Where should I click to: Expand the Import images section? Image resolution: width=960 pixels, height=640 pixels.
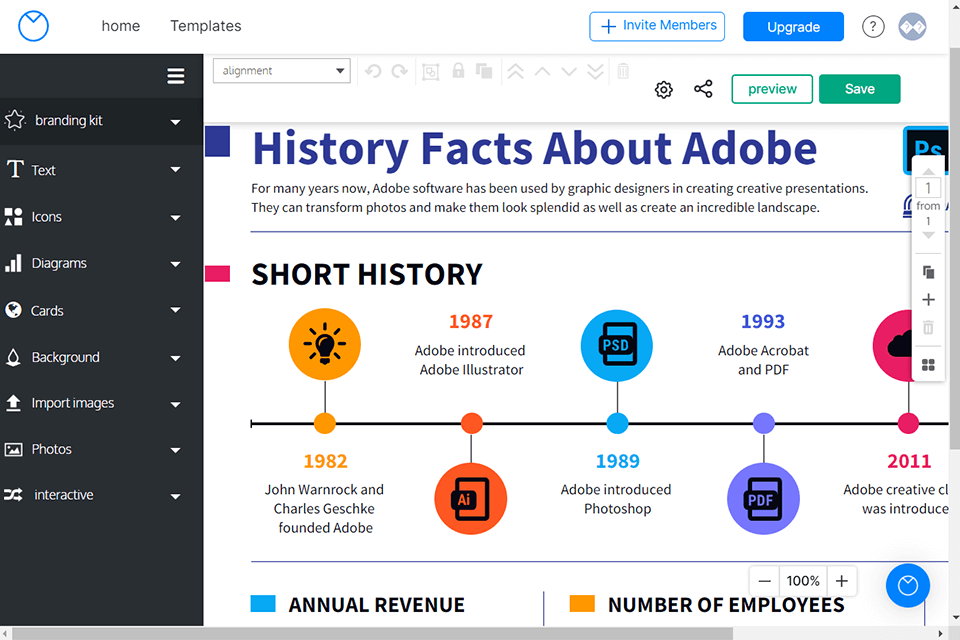(x=101, y=403)
